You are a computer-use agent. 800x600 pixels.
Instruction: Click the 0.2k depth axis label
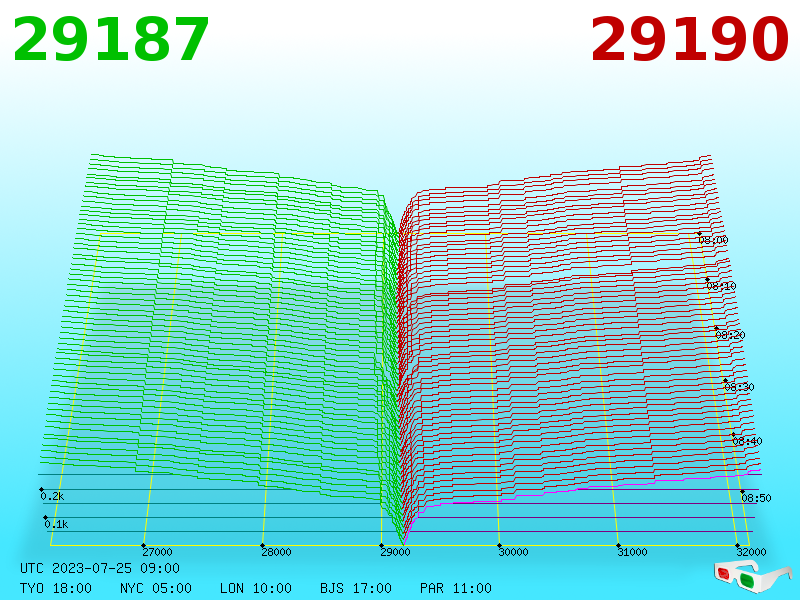coord(52,496)
